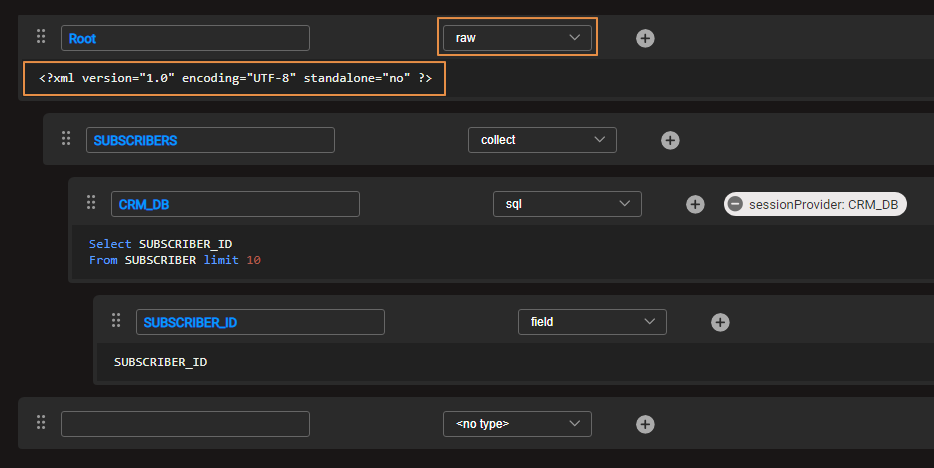Open the raw type dropdown
934x468 pixels.
point(517,38)
